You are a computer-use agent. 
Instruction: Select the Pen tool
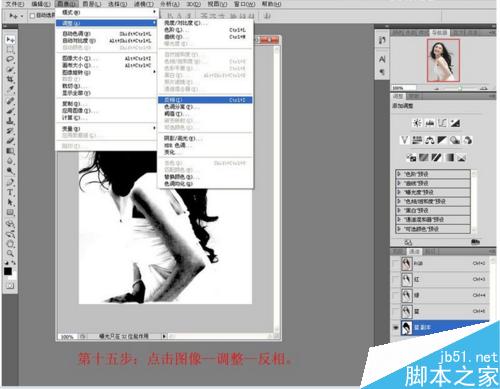(10, 182)
